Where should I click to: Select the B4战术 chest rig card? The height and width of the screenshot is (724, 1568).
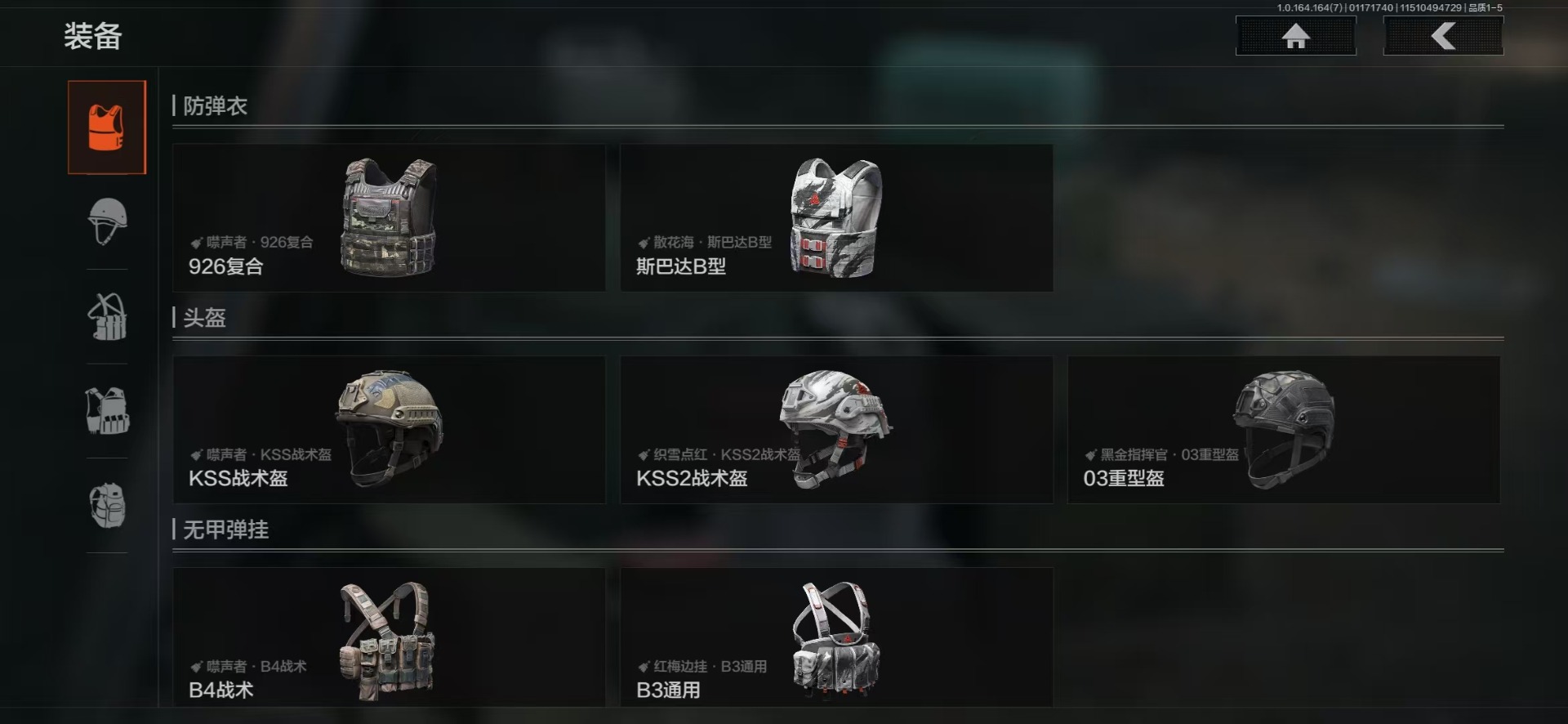click(389, 637)
